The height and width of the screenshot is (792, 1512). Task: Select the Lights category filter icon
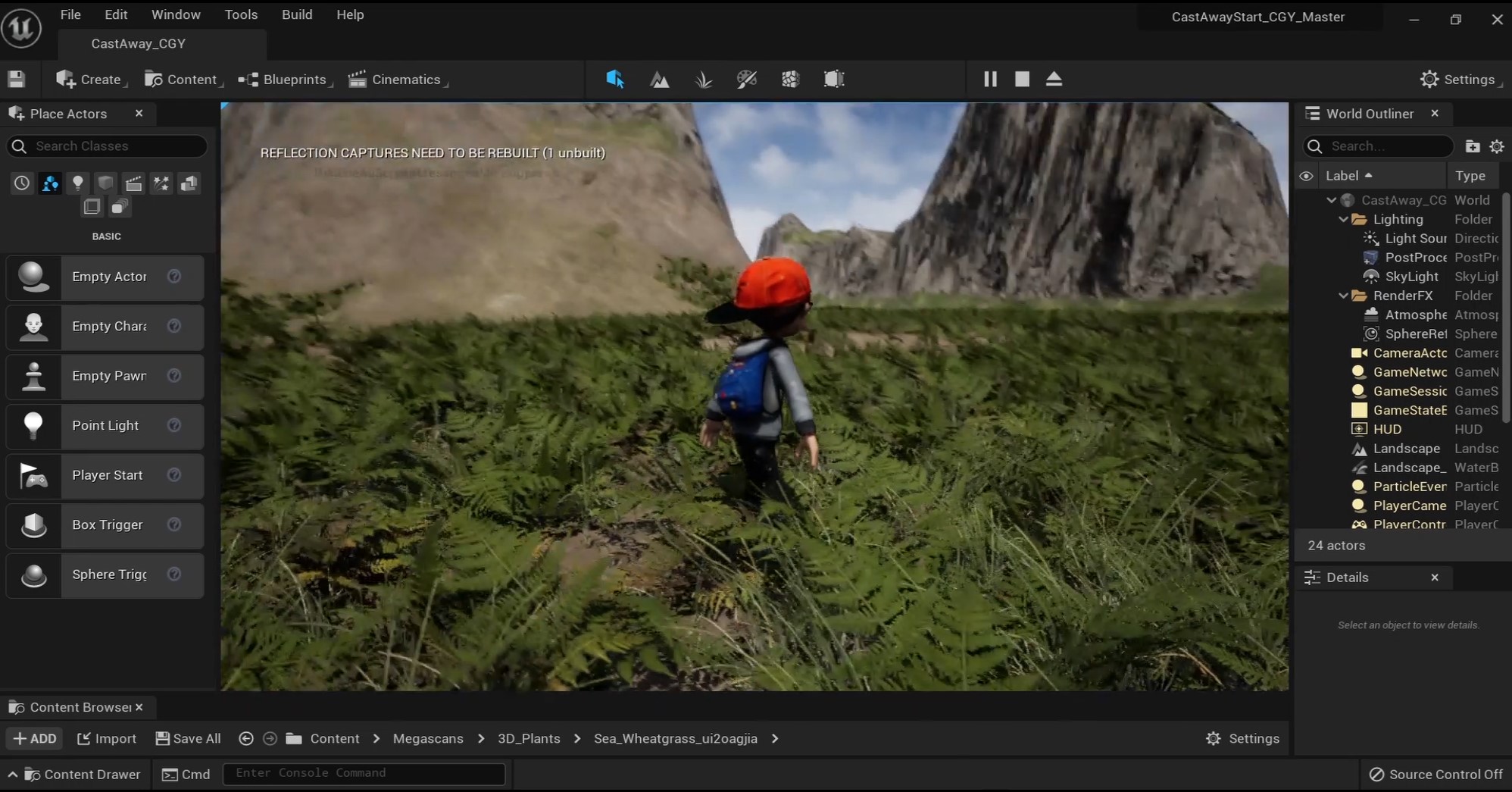(x=77, y=183)
